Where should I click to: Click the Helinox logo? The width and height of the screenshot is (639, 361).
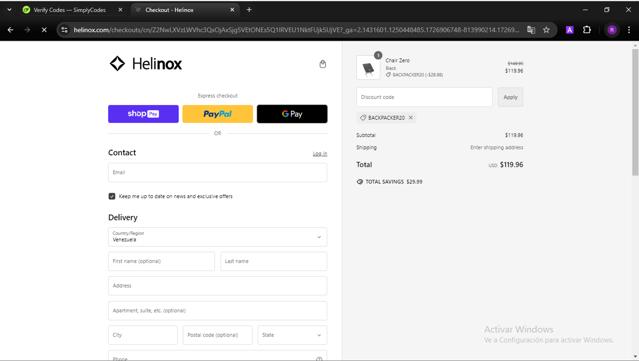coord(145,64)
